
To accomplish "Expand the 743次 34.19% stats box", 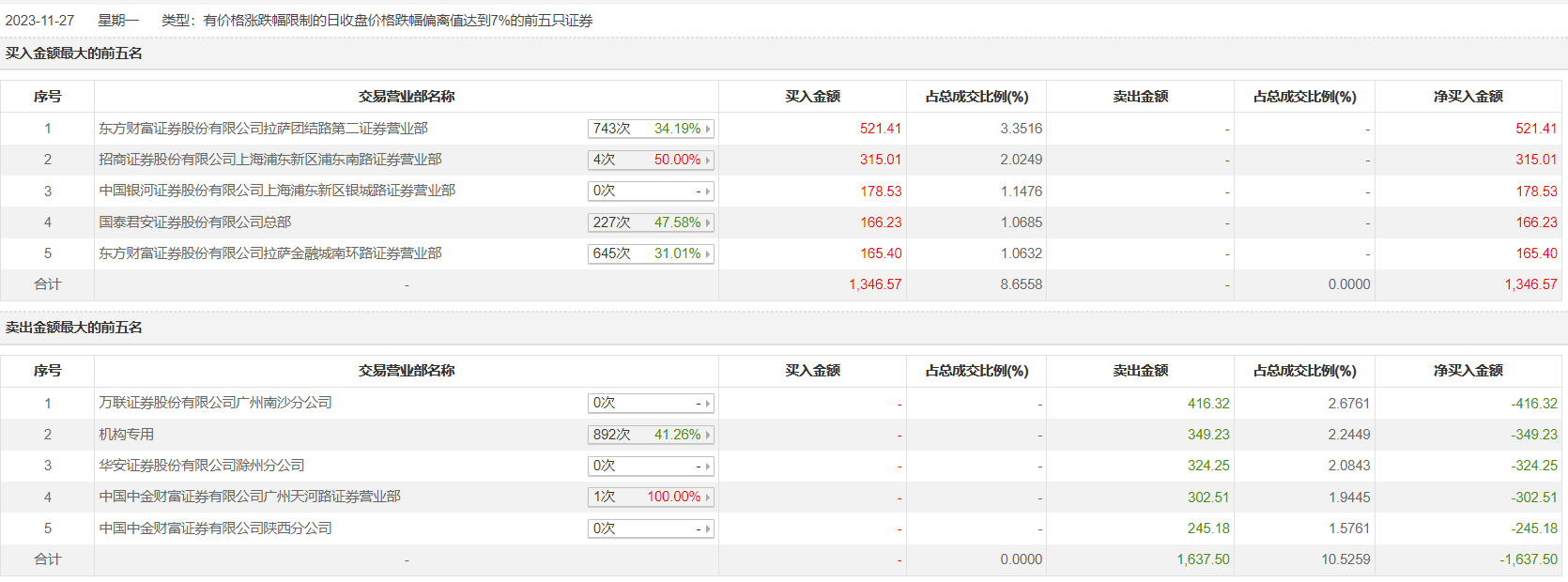I will pos(651,129).
